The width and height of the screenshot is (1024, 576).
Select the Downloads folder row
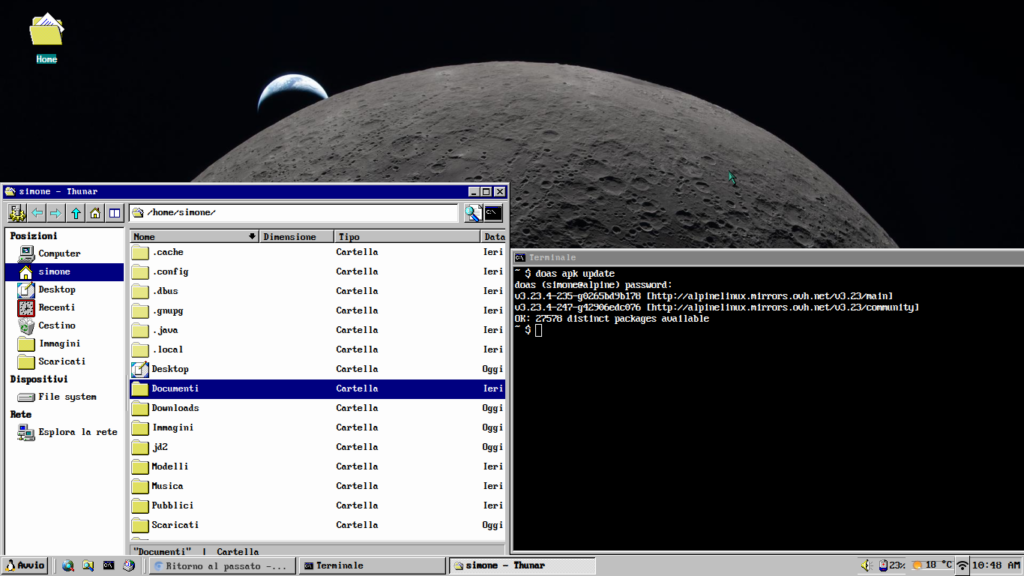click(x=317, y=408)
